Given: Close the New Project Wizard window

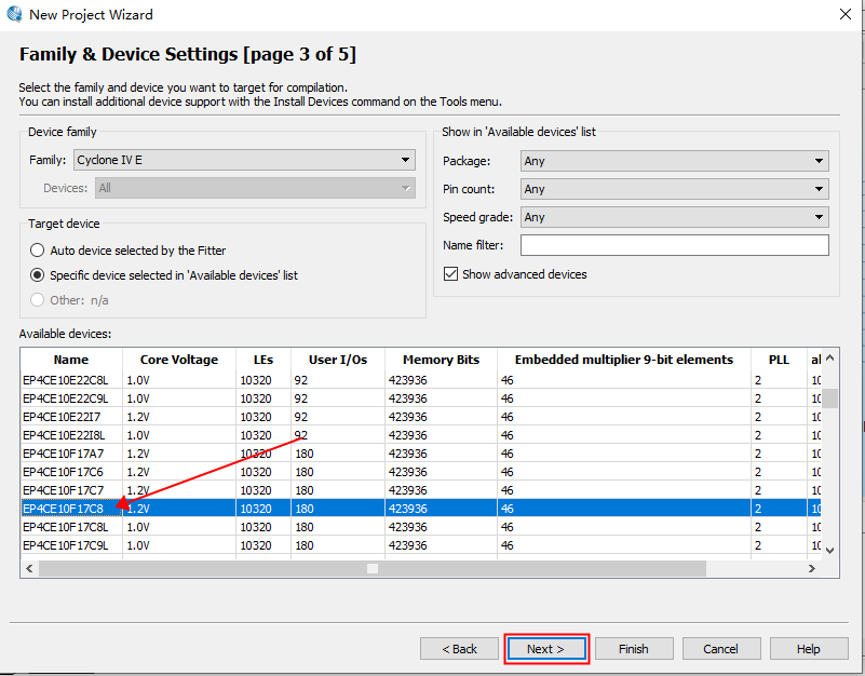Looking at the screenshot, I should coord(842,15).
